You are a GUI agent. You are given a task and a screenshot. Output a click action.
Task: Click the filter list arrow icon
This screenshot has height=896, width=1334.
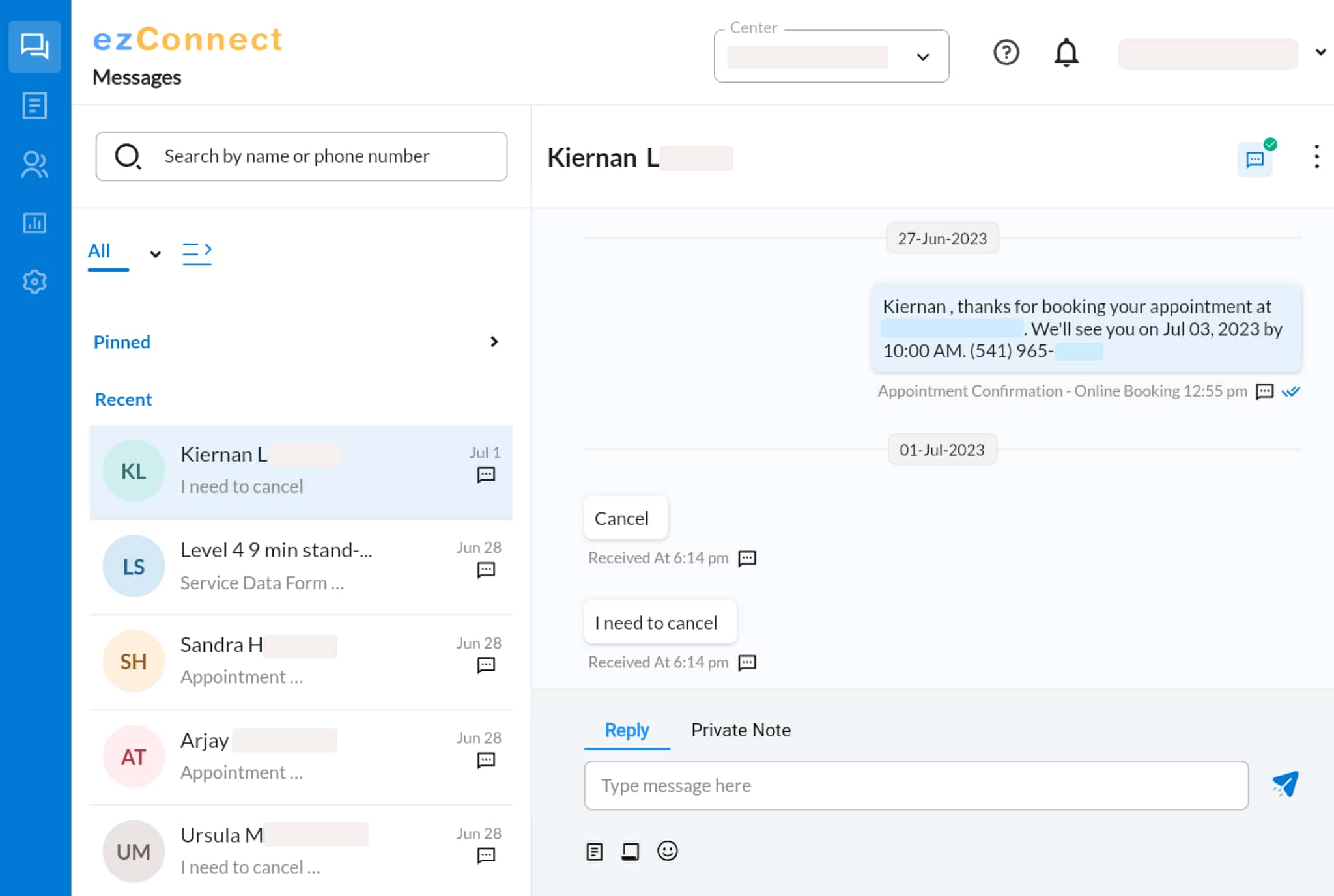[197, 253]
